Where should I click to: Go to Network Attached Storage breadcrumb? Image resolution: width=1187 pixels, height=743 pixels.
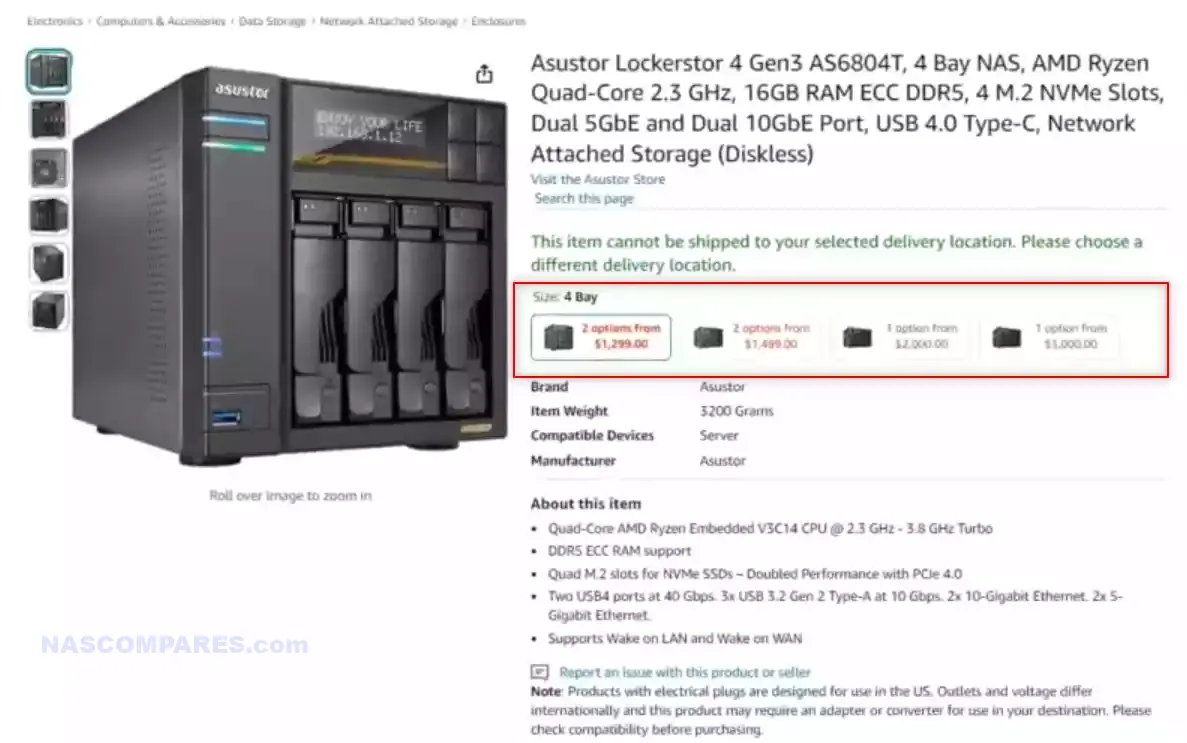point(388,21)
